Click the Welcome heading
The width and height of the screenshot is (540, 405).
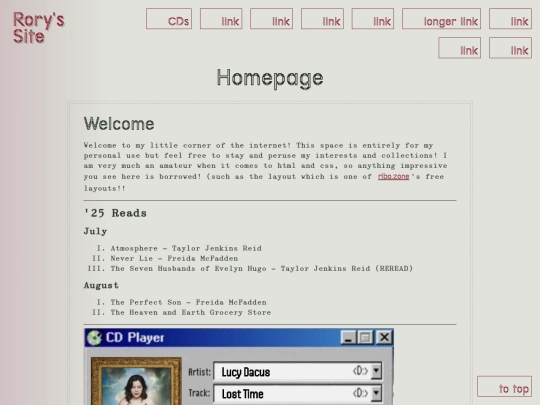point(119,124)
